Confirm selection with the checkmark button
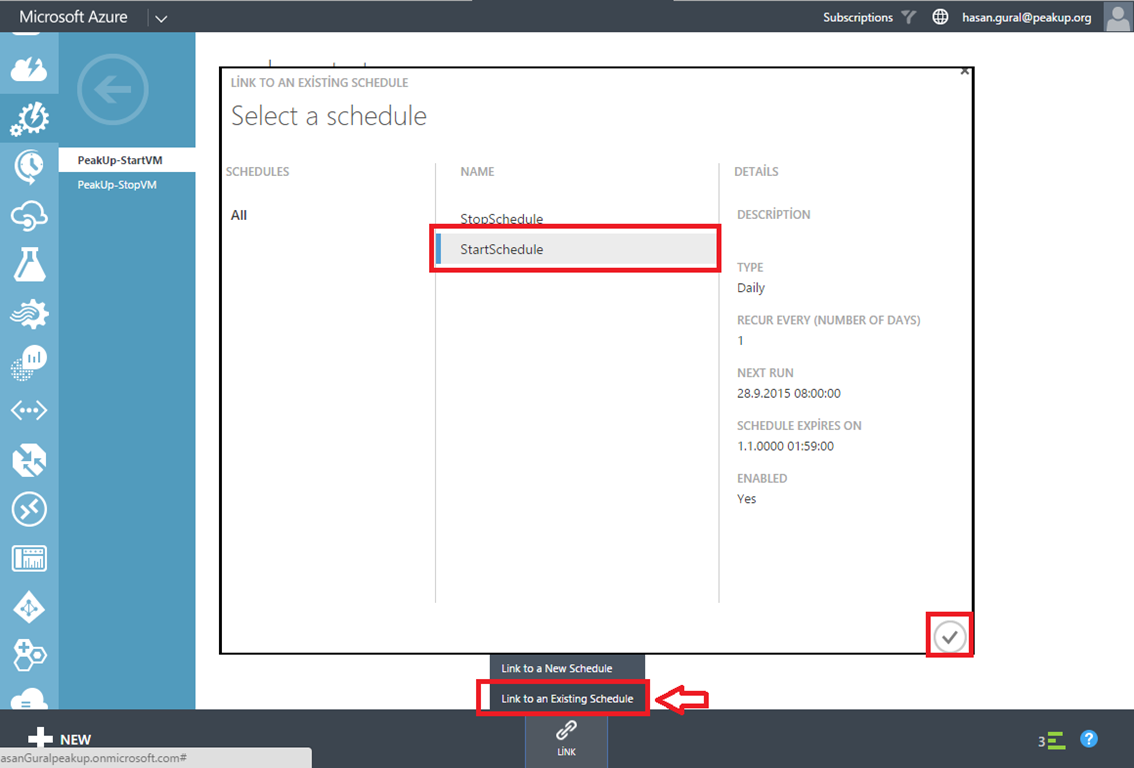Screen dimensions: 1134x768 click(949, 637)
